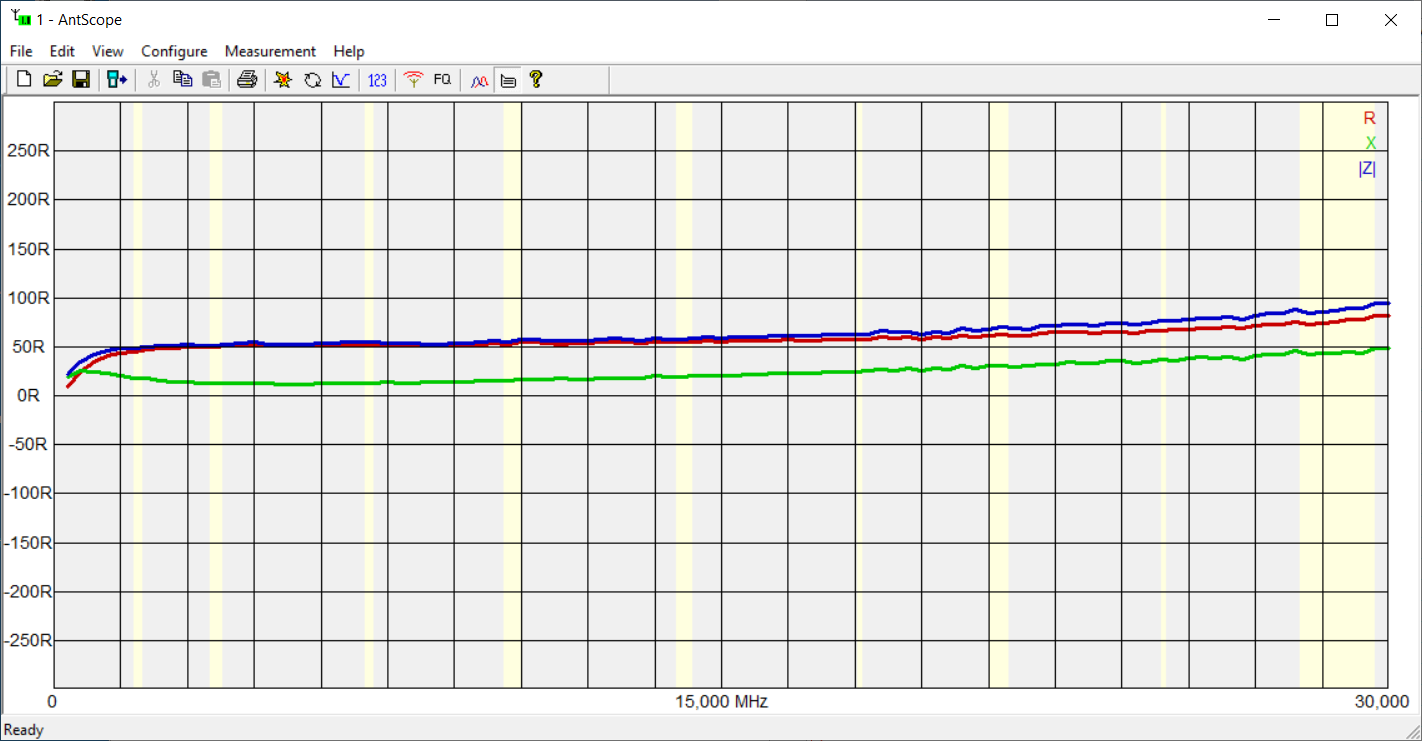
Task: Copy the graph using the Copy icon
Action: [182, 80]
